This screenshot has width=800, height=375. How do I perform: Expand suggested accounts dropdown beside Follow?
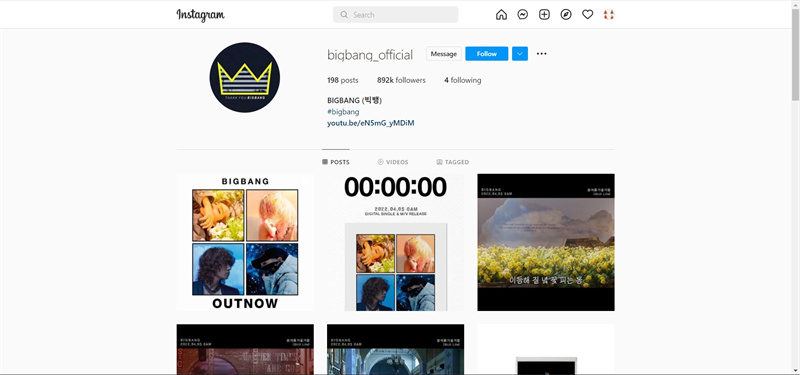tap(520, 54)
